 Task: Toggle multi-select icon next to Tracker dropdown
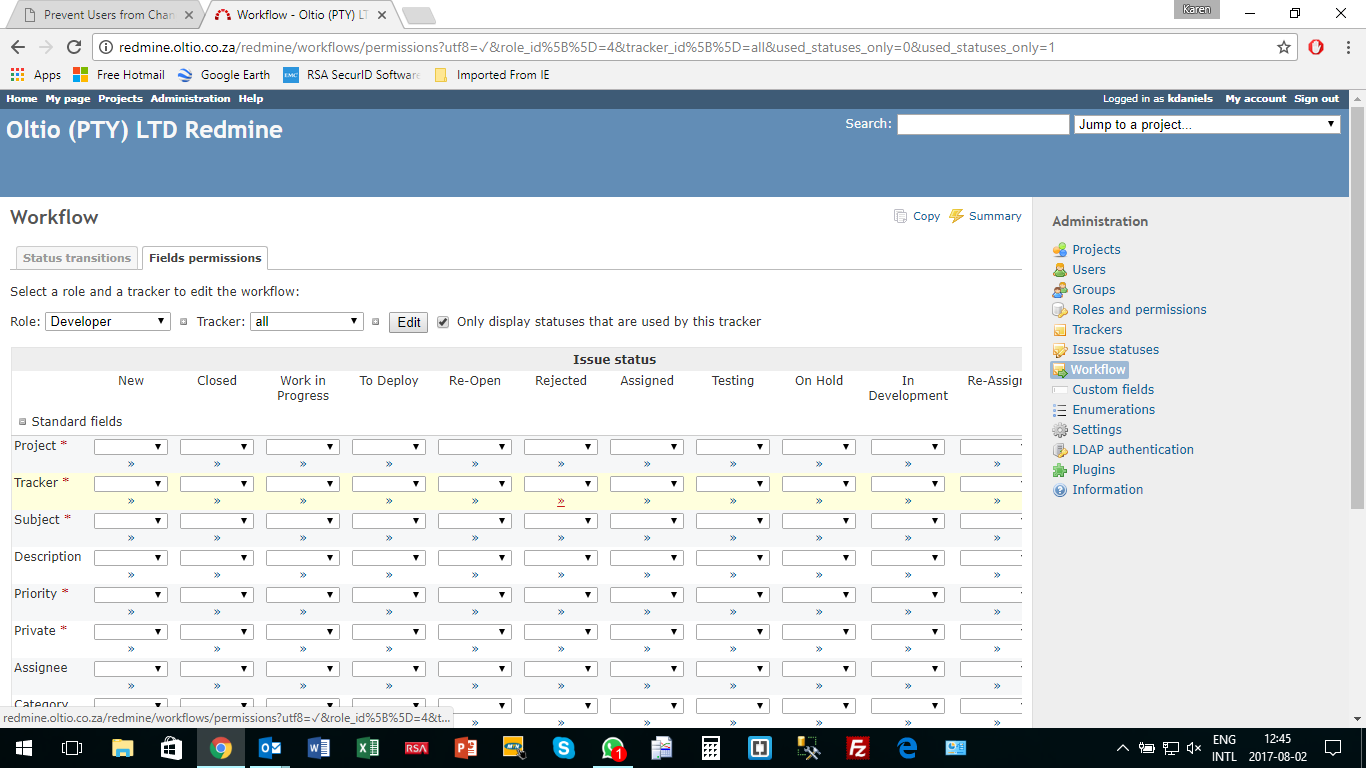375,322
